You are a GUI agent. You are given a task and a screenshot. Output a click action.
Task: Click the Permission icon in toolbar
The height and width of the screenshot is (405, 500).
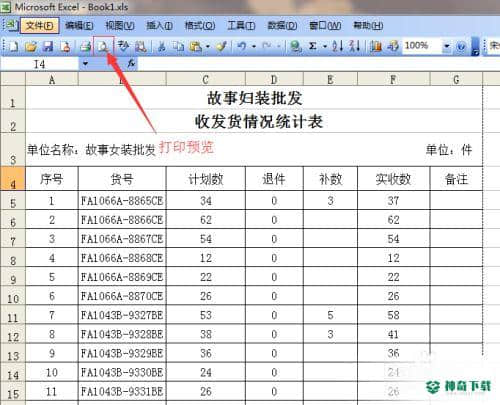click(x=65, y=46)
